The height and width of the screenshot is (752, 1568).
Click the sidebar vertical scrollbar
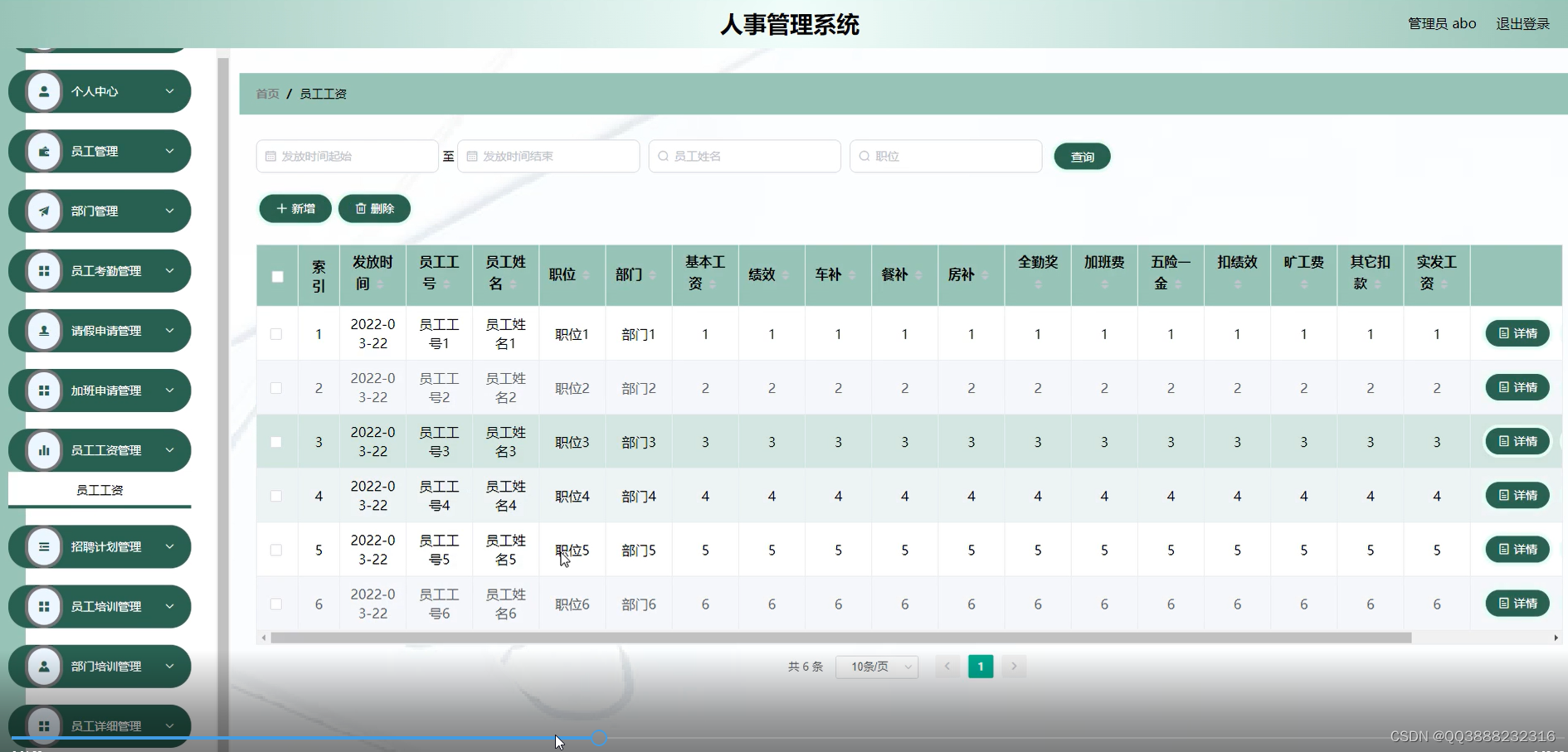(222, 398)
